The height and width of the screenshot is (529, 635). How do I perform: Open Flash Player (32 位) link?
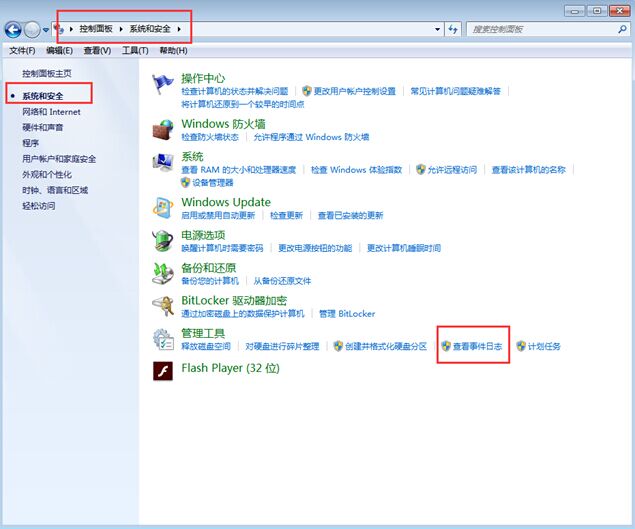click(x=230, y=368)
